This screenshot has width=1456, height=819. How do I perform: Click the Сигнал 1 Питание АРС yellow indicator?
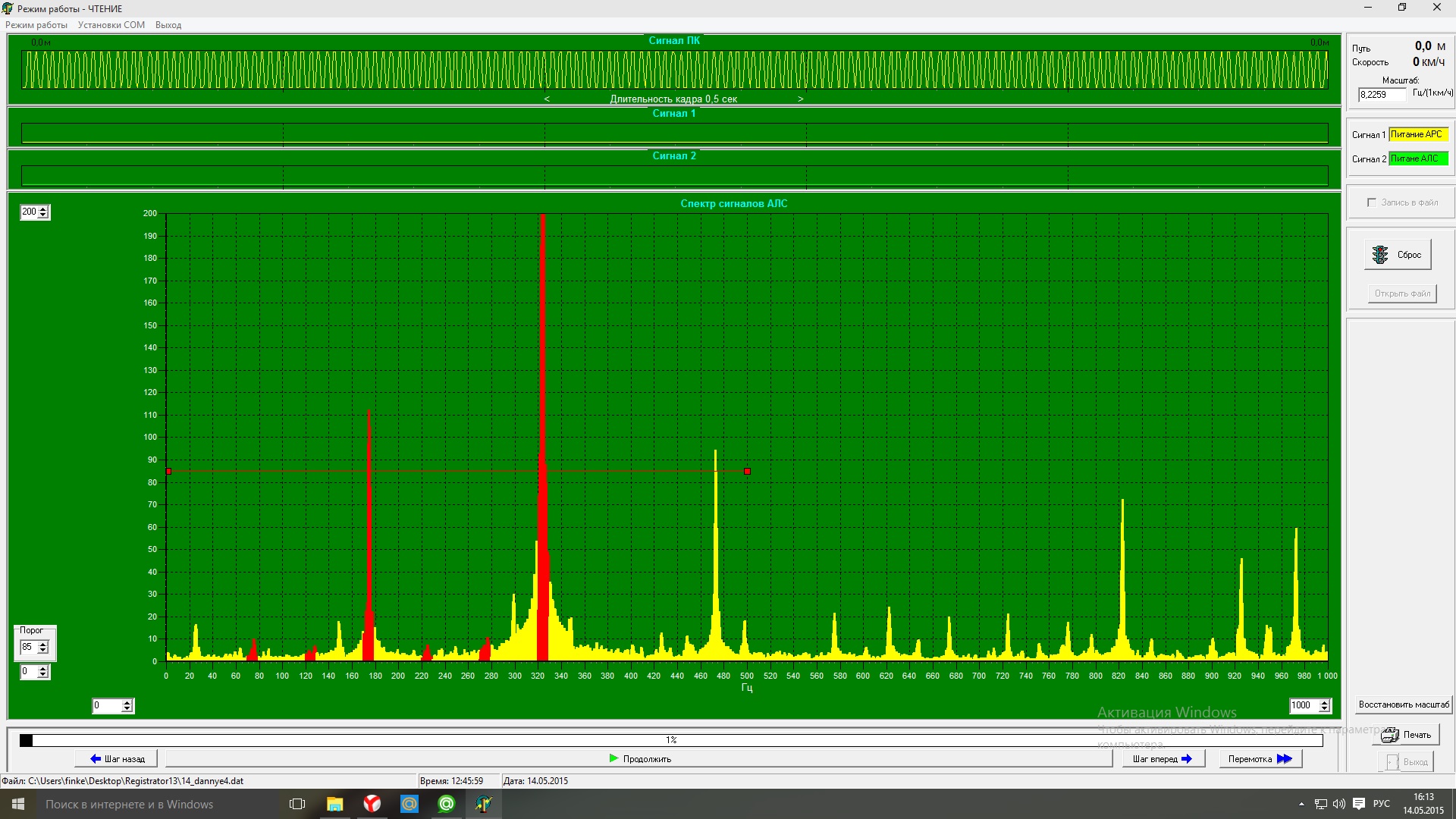(x=1417, y=134)
